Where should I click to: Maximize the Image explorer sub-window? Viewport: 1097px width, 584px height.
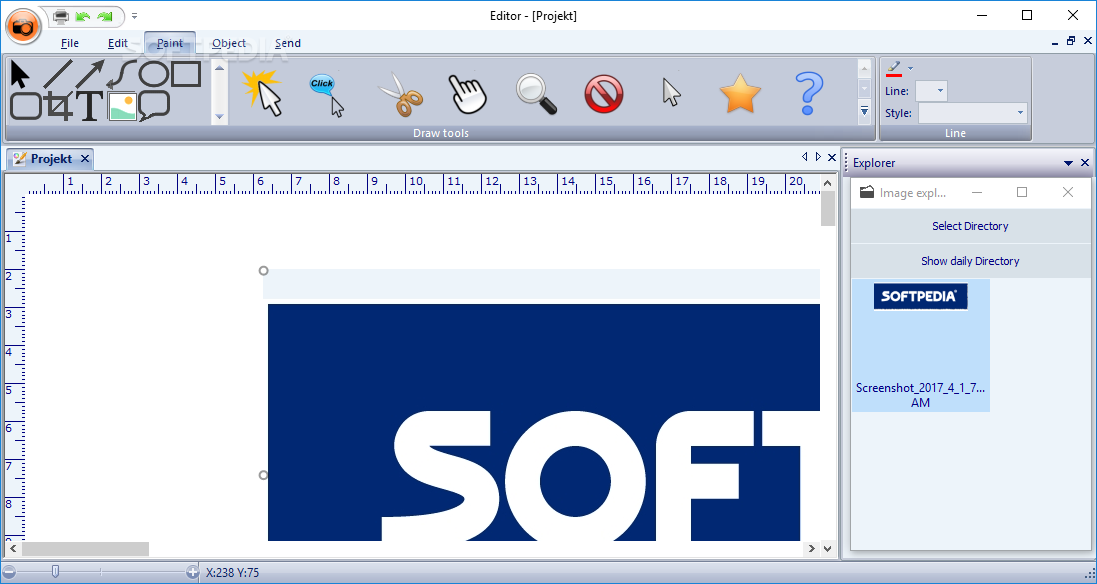[x=1022, y=192]
